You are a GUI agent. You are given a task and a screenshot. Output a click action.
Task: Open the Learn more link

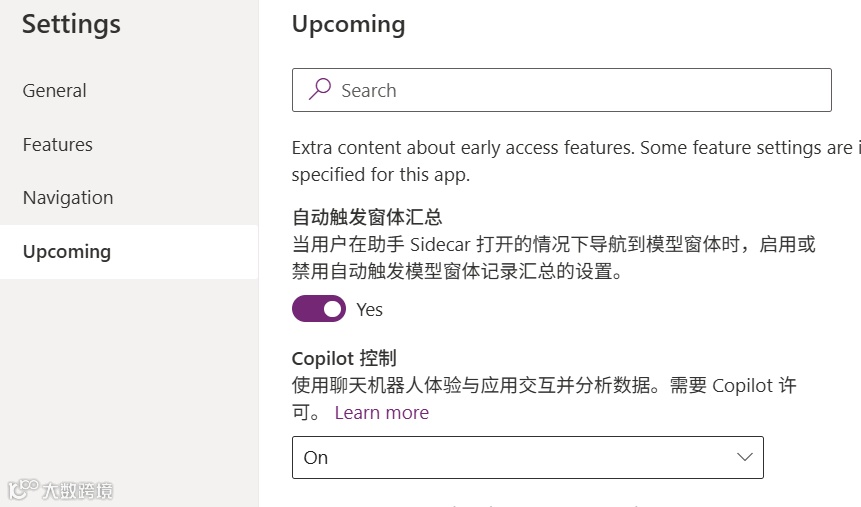381,413
